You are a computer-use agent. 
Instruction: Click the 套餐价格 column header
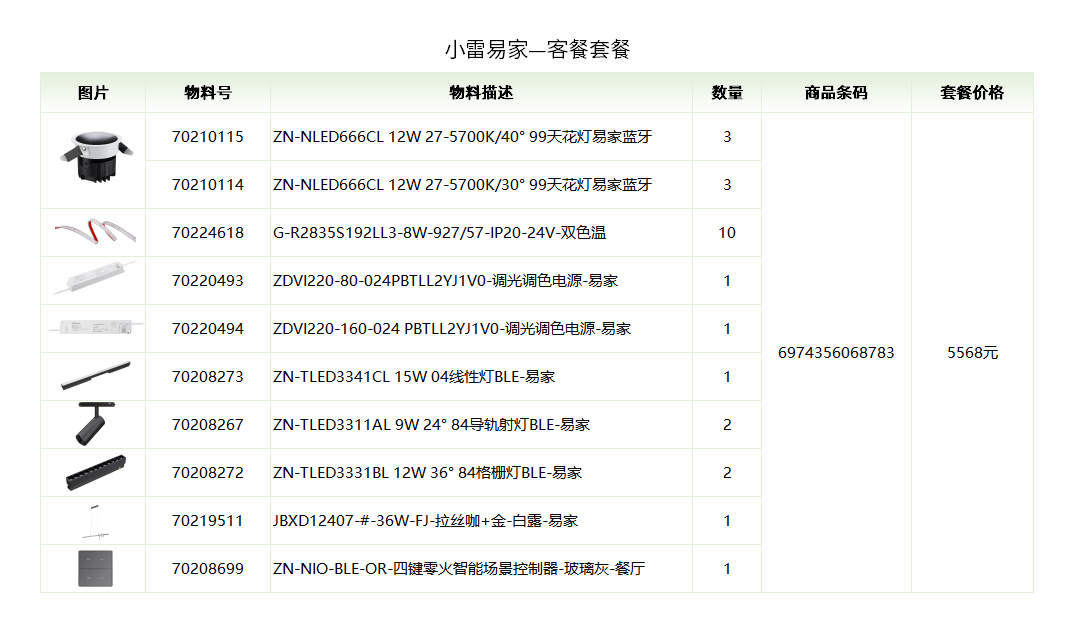(x=972, y=93)
